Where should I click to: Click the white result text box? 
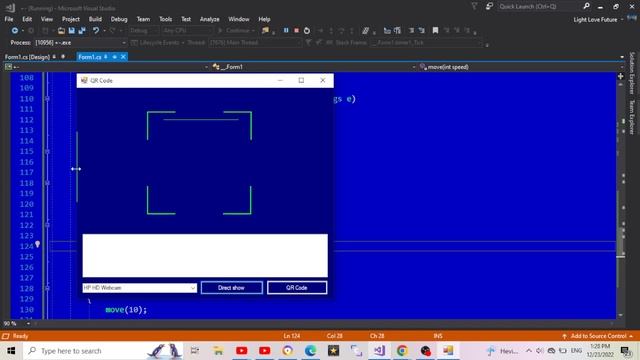205,256
